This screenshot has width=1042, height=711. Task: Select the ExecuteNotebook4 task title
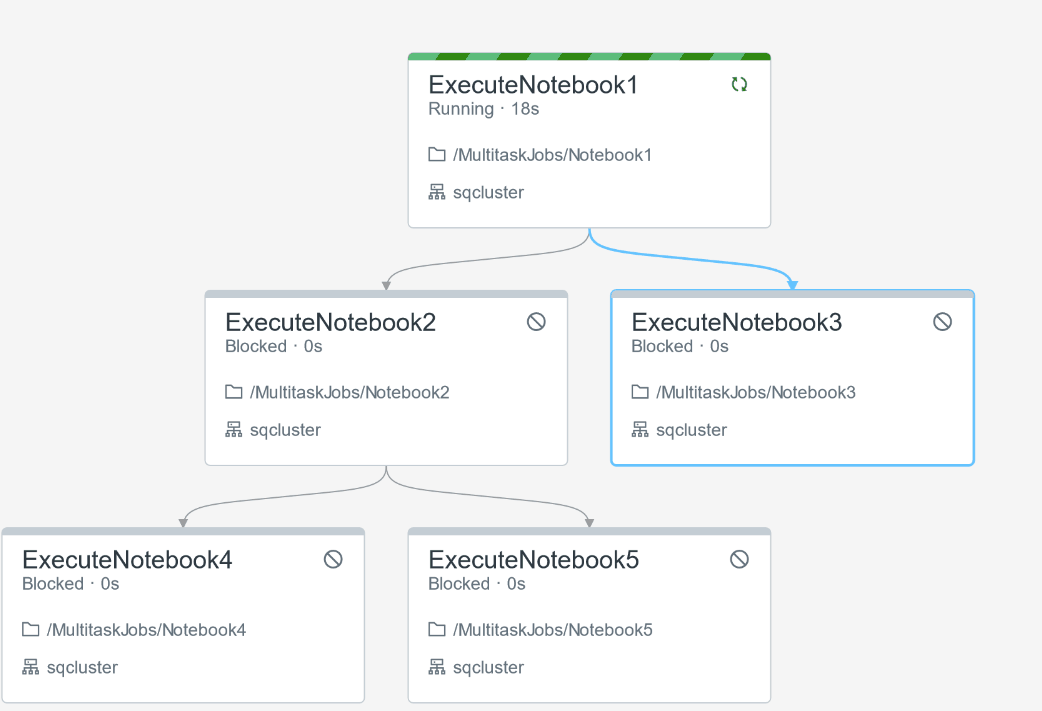[127, 560]
